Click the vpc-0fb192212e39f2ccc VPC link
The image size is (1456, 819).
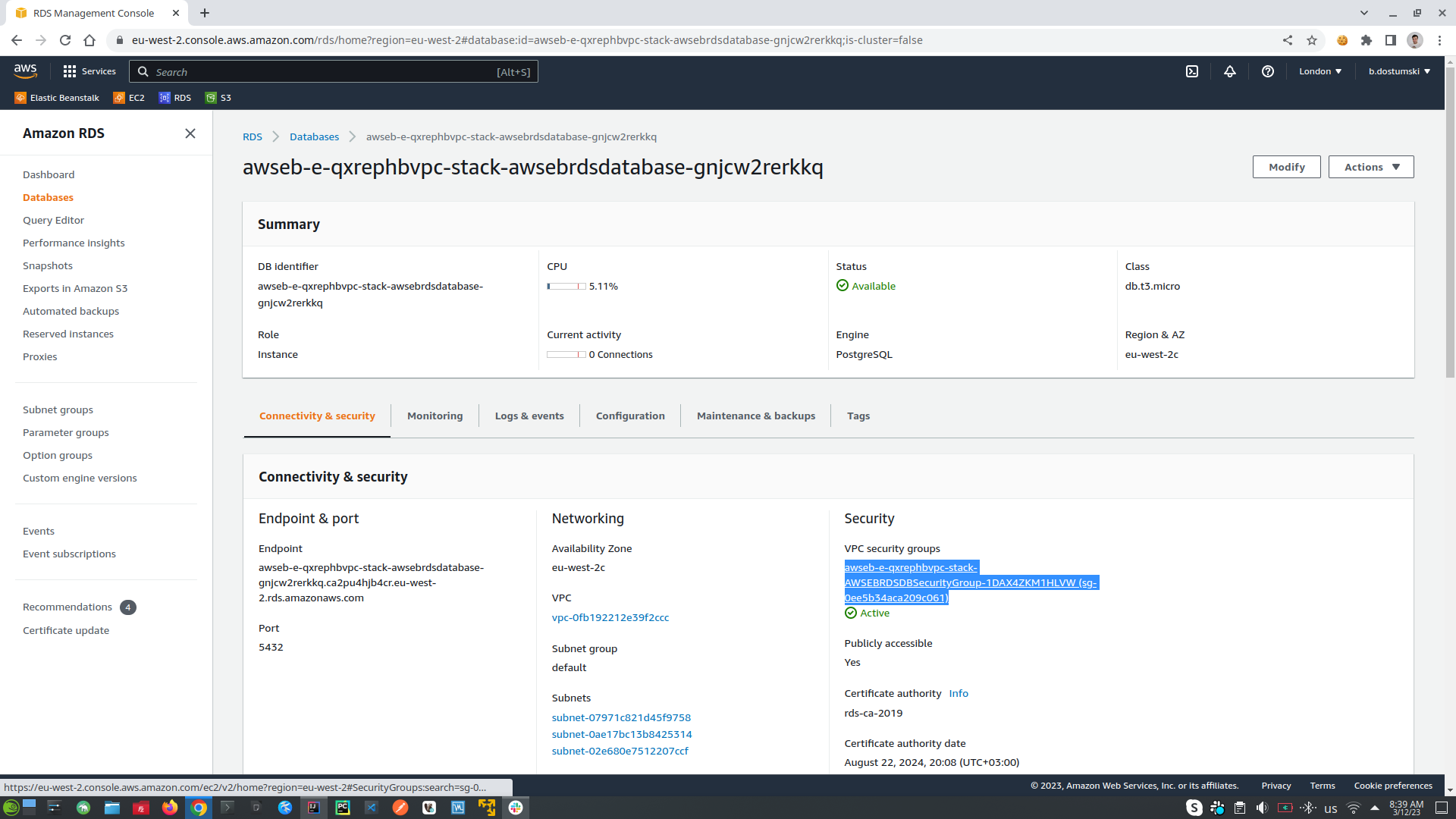(x=610, y=617)
